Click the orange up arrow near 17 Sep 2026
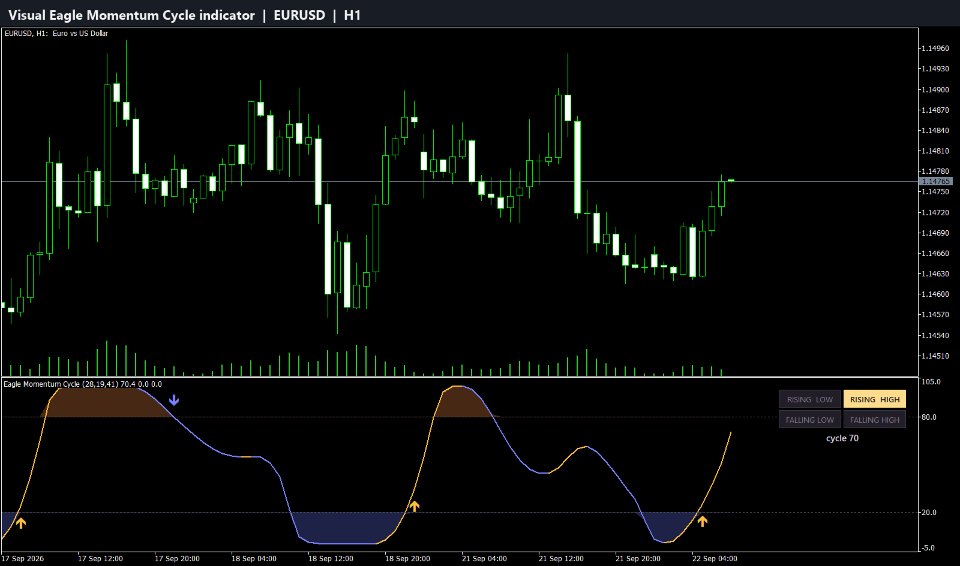Image resolution: width=960 pixels, height=566 pixels. [21, 523]
